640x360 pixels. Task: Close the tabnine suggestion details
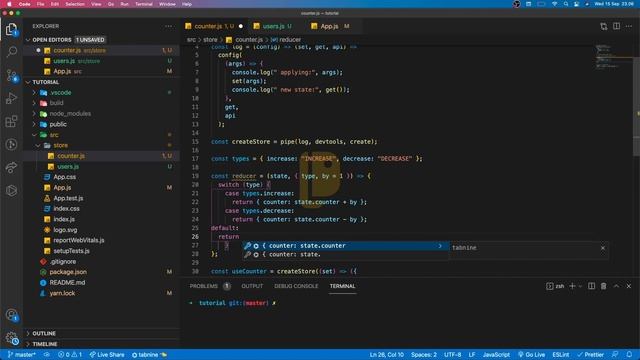602,248
